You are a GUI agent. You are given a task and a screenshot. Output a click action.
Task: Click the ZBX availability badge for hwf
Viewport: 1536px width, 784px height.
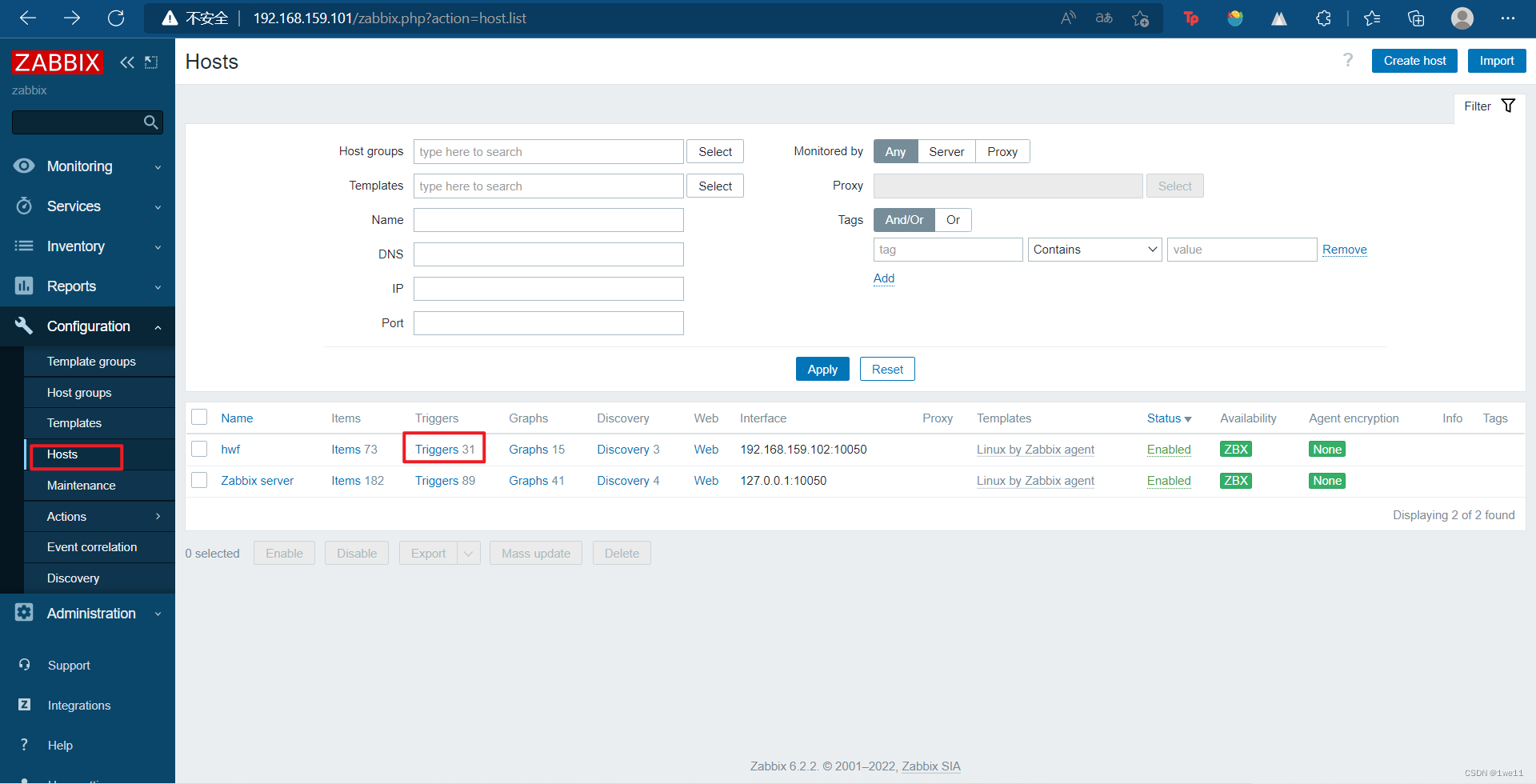click(1236, 450)
